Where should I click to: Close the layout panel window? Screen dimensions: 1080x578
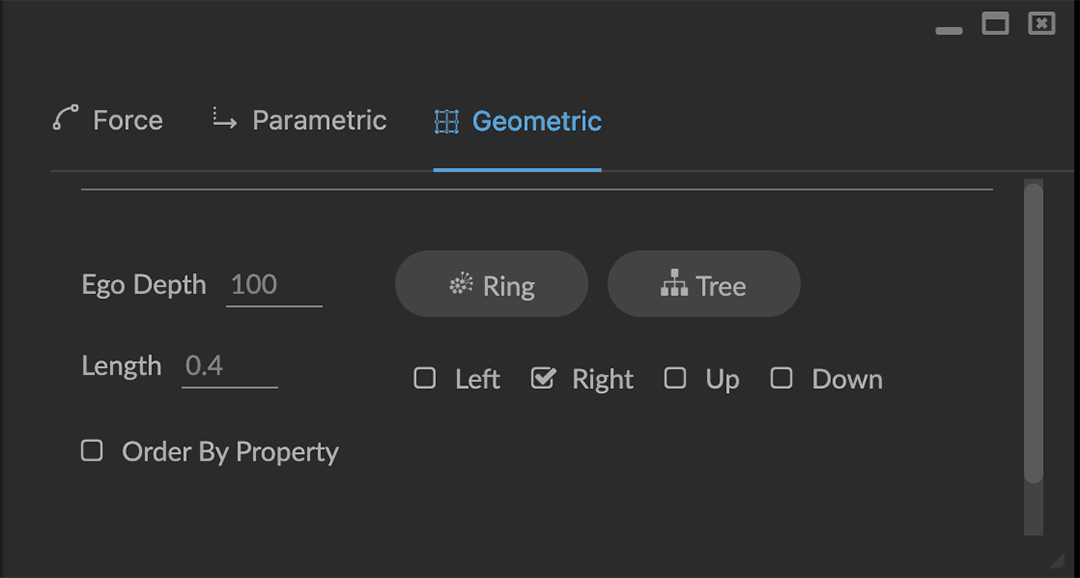1042,24
